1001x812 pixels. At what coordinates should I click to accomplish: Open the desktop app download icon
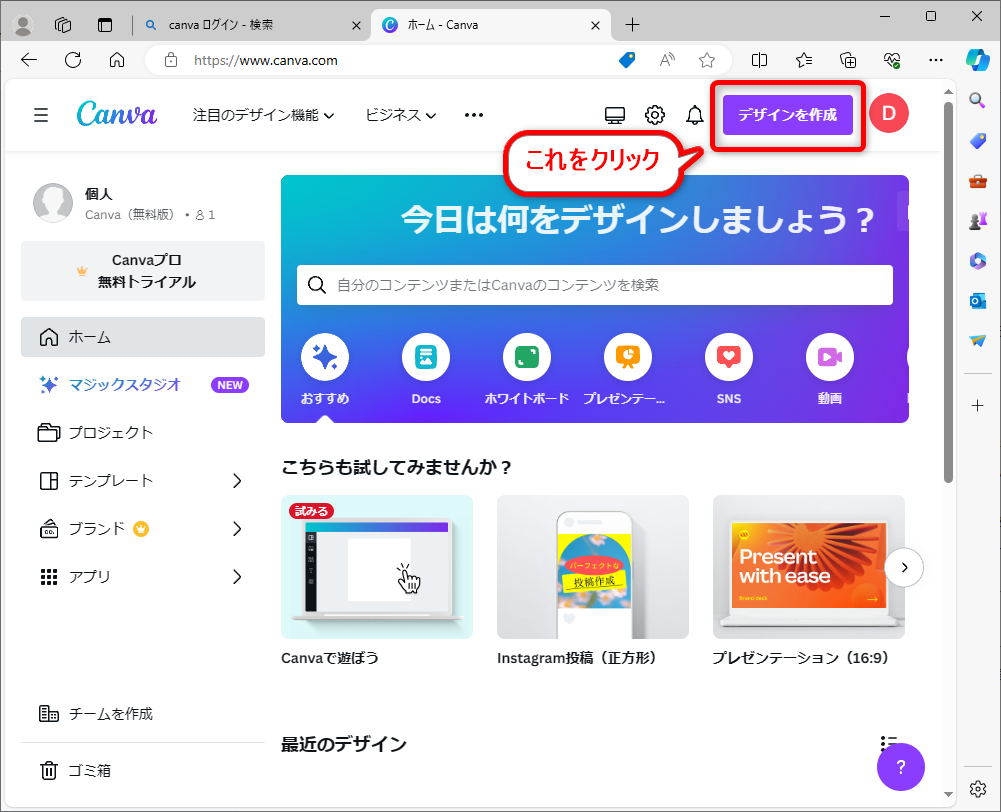pos(615,115)
